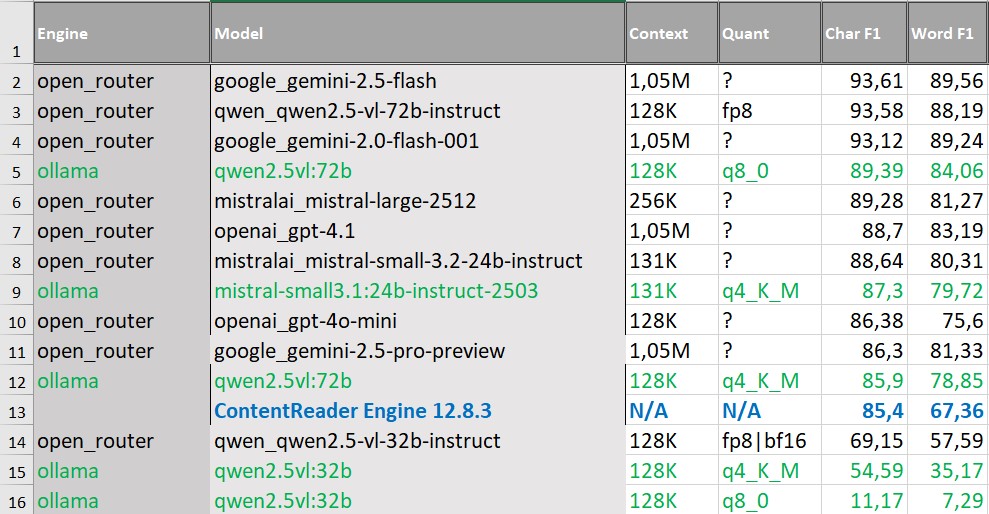Select the openai_gpt-4o-mini model cell
989x514 pixels.
[311, 321]
